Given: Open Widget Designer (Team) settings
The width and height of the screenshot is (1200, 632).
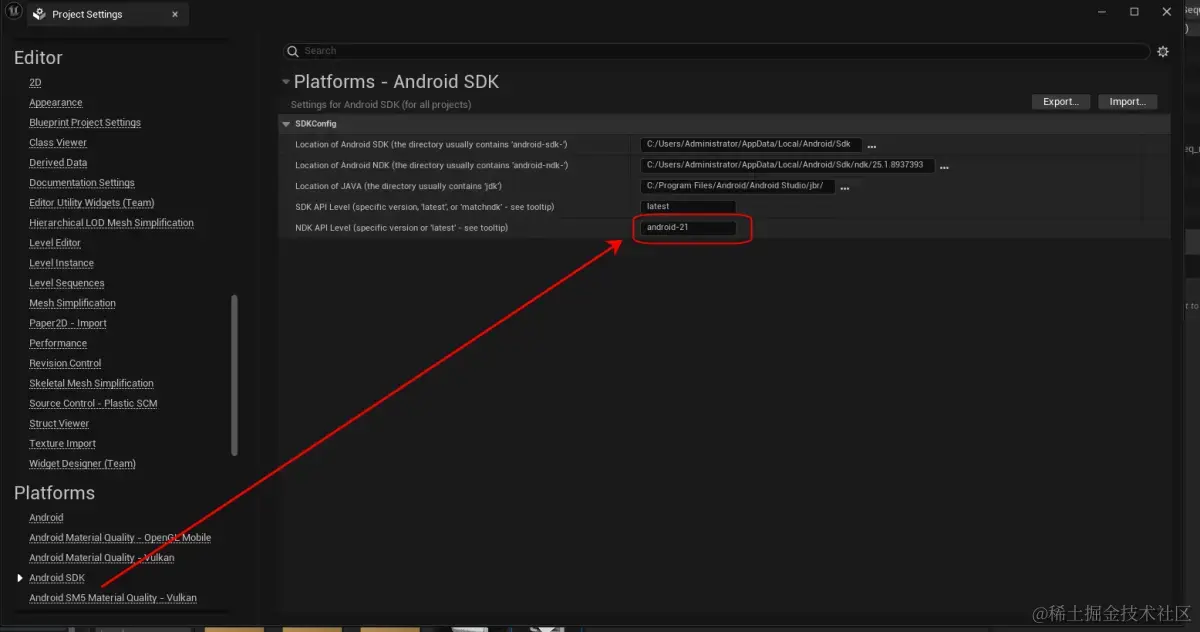Looking at the screenshot, I should 82,463.
